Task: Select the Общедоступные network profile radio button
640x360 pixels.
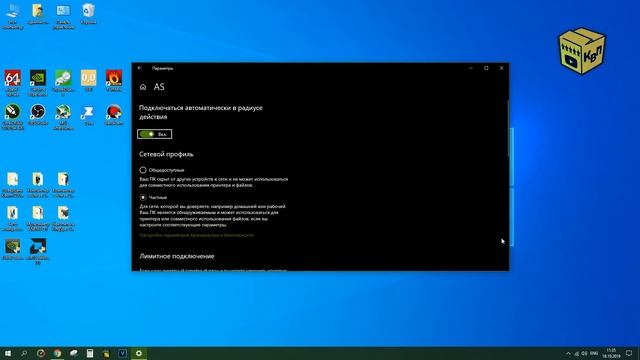Action: coord(143,170)
